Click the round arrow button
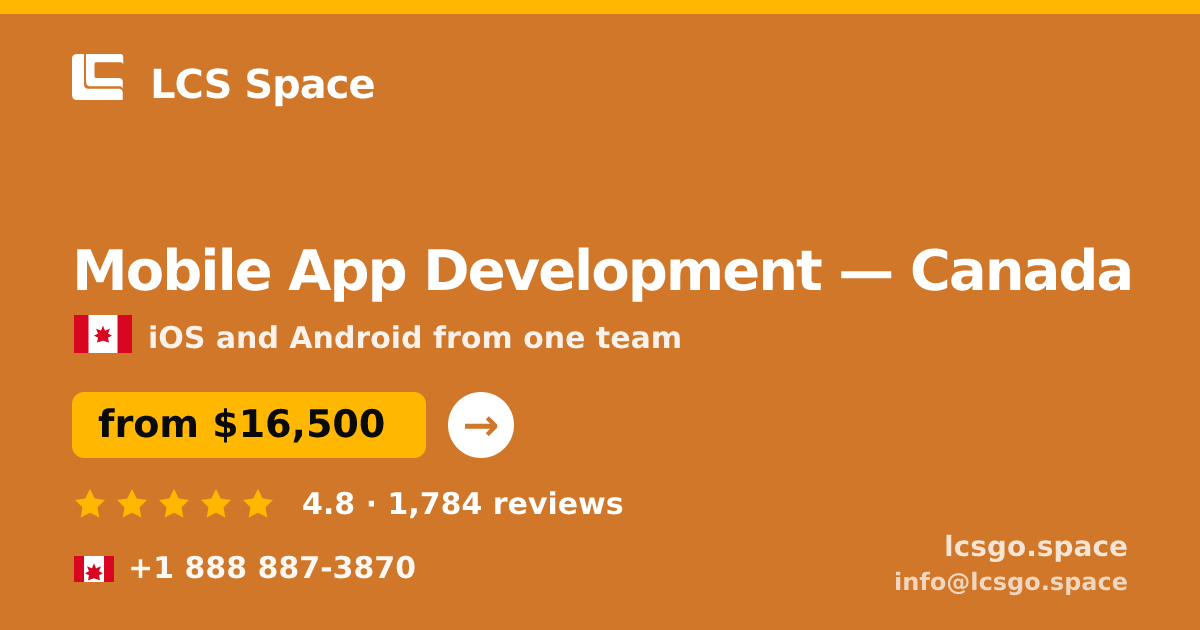 click(481, 425)
